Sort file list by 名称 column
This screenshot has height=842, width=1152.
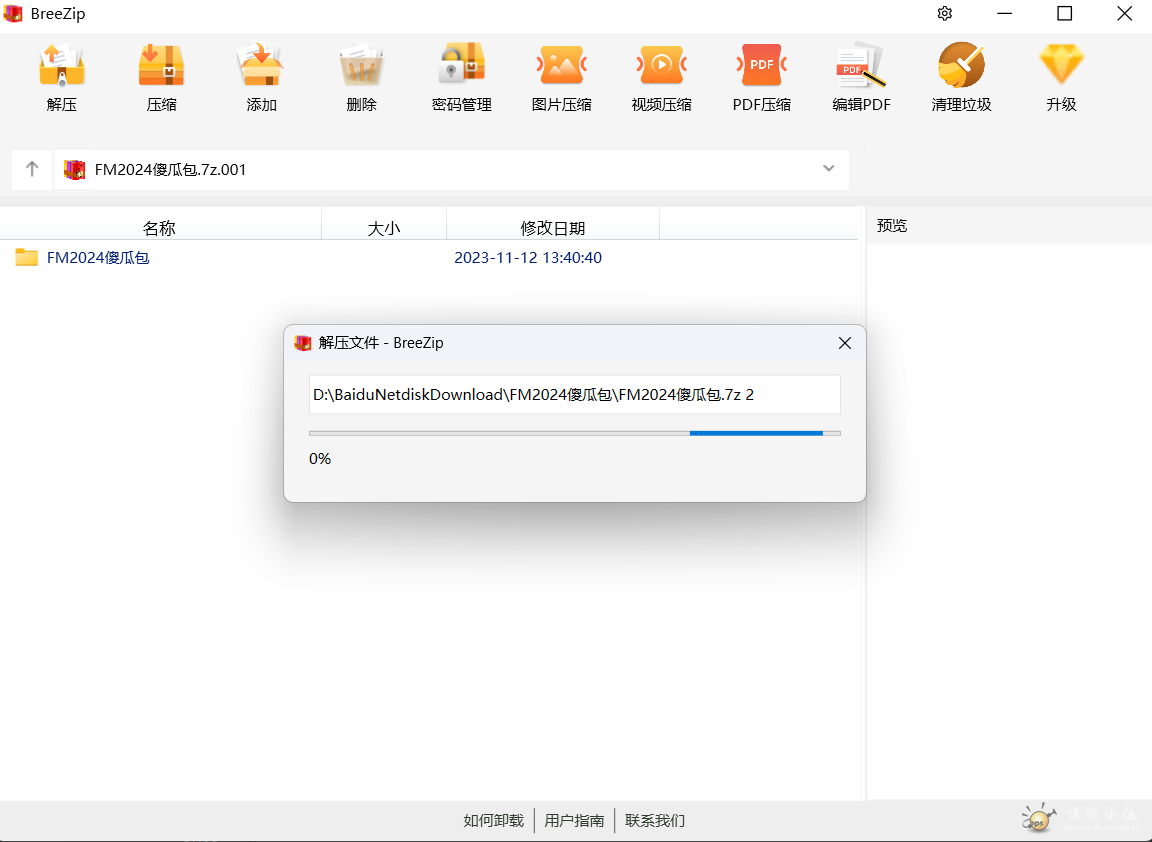[x=159, y=228]
